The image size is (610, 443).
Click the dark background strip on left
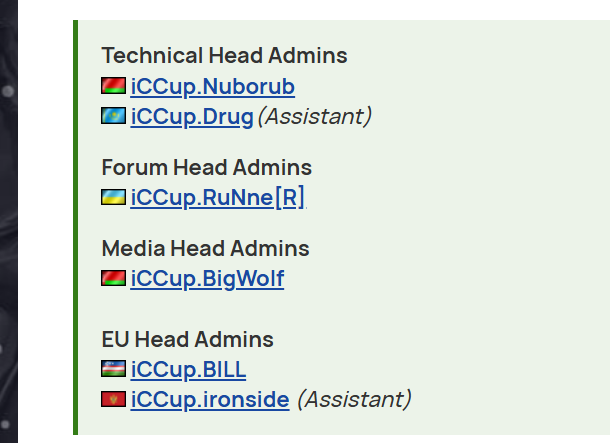coord(9,221)
